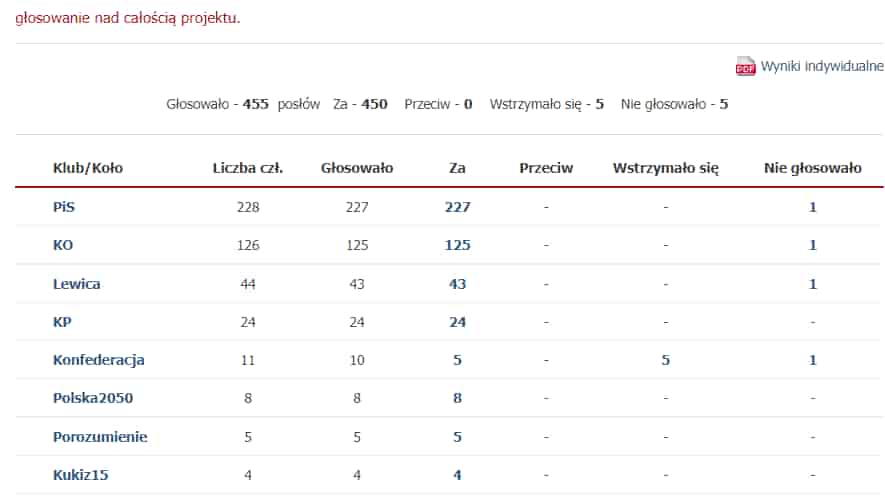The image size is (885, 497).
Task: Click Konfederacja 'Nie głosowało' count 1
Action: tap(813, 360)
